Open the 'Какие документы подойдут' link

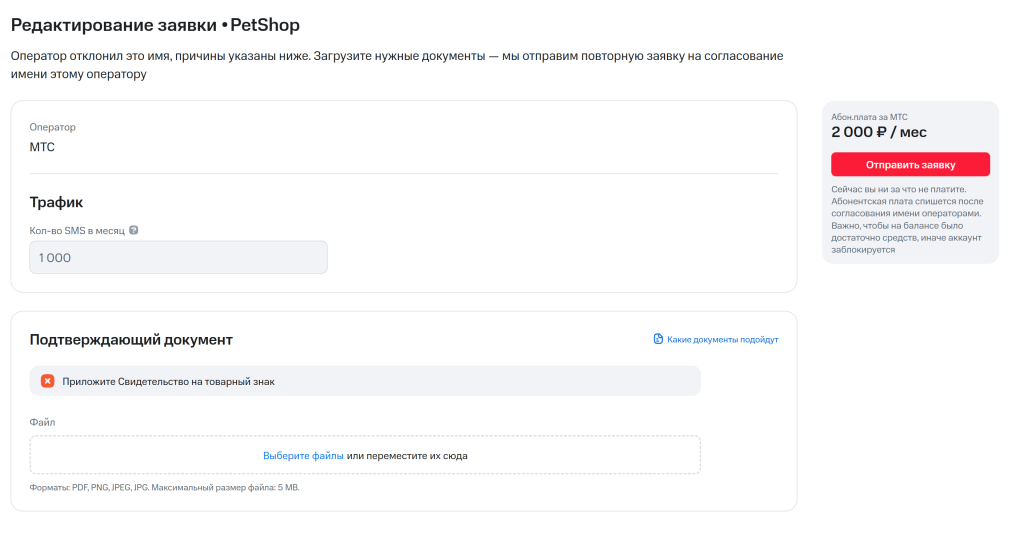pyautogui.click(x=722, y=339)
